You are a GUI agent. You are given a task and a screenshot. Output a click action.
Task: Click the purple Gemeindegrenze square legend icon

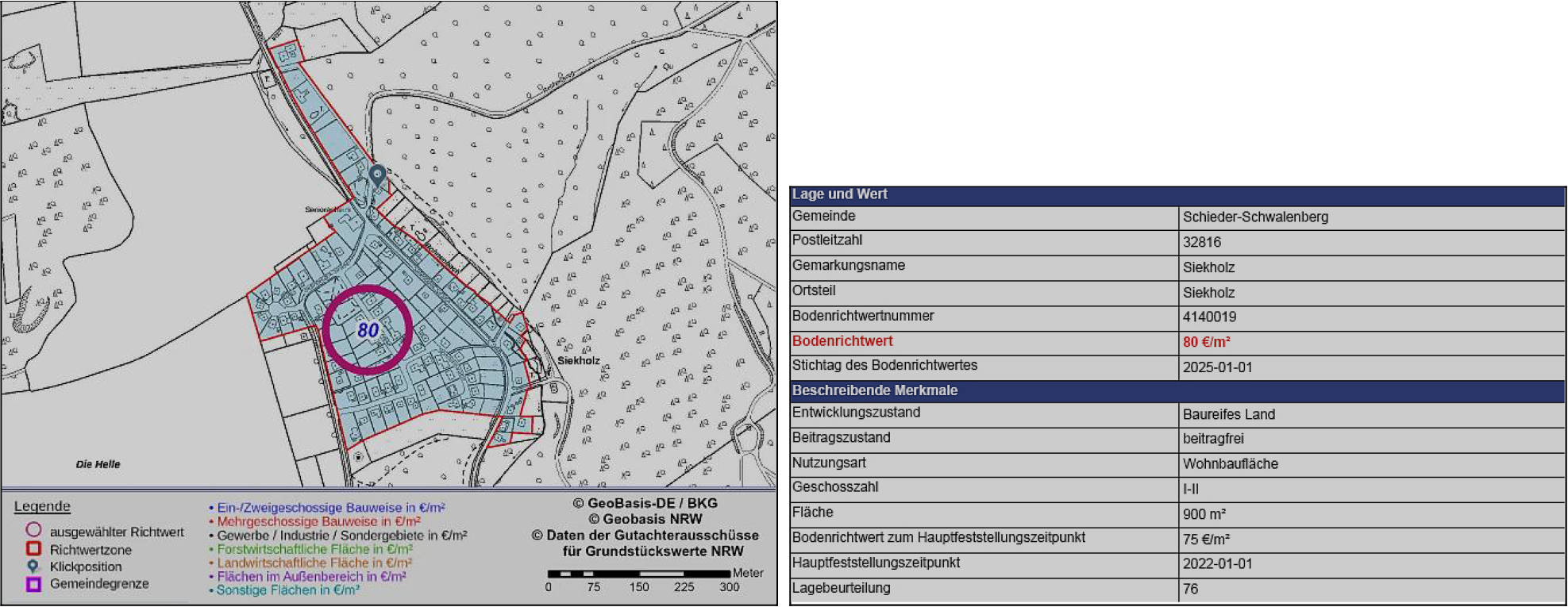(x=33, y=584)
